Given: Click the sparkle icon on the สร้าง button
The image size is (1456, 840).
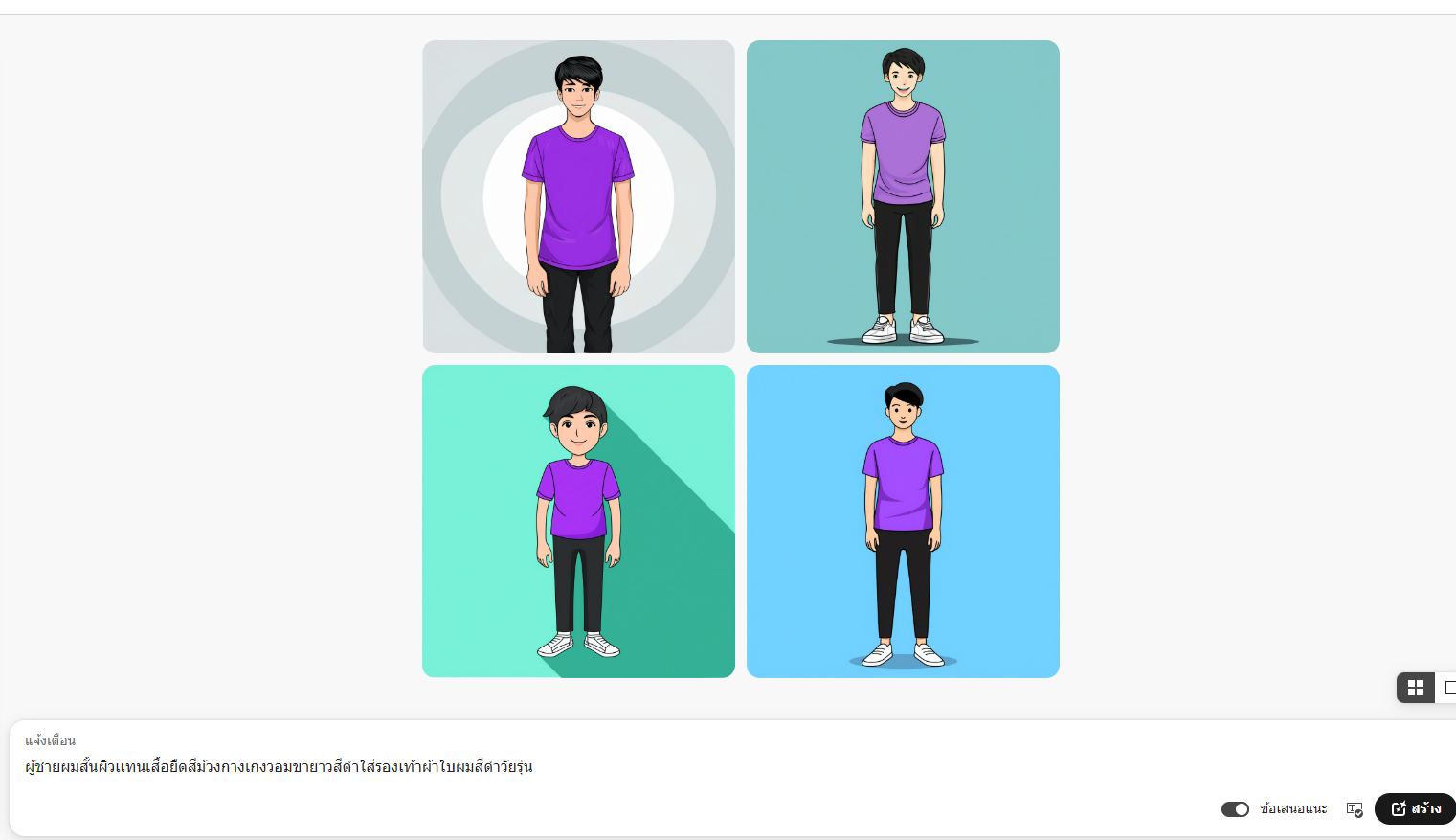Looking at the screenshot, I should coord(1399,808).
